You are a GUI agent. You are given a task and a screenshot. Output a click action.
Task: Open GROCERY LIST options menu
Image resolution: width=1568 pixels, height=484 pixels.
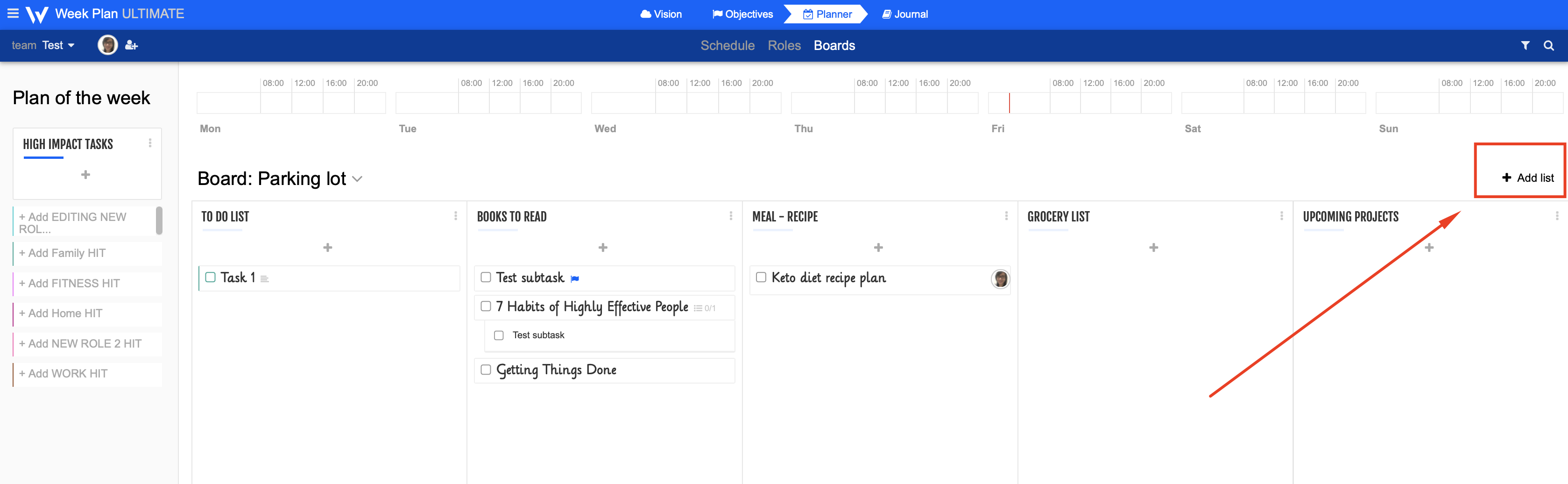tap(1281, 216)
